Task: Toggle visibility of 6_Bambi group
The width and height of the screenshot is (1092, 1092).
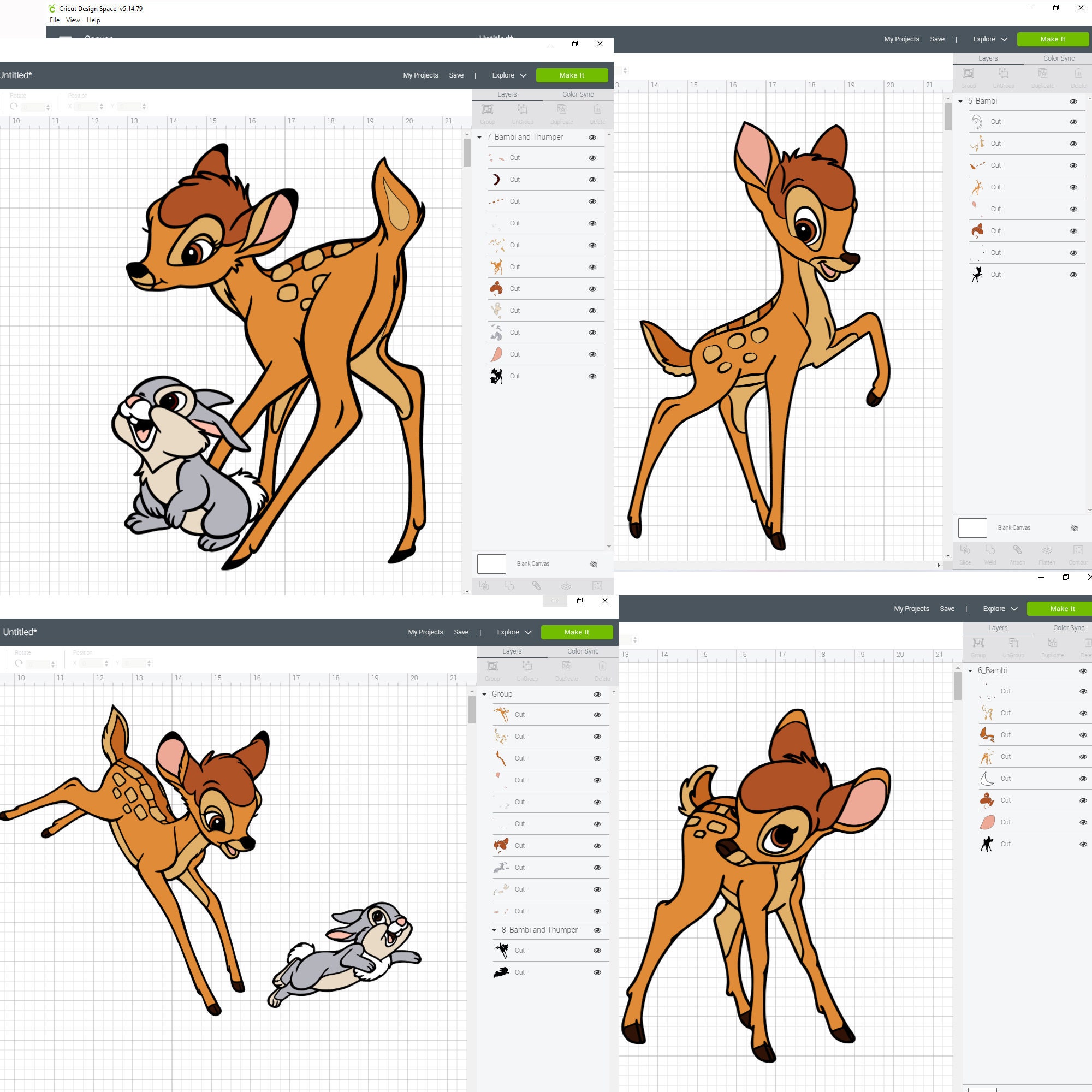Action: (1083, 671)
